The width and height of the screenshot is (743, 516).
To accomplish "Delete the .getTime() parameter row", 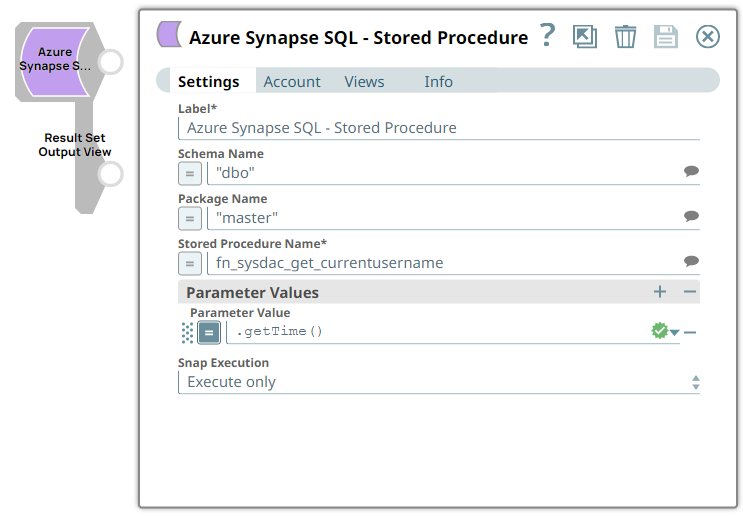I will (x=690, y=333).
